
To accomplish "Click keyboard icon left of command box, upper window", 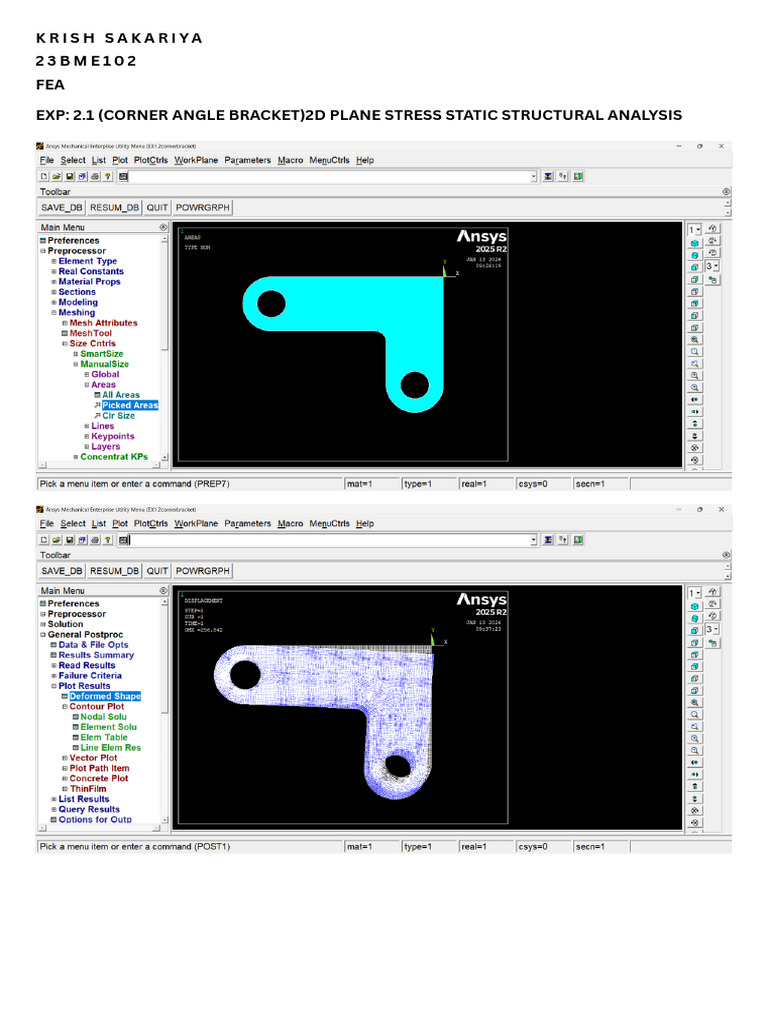I will click(x=123, y=176).
